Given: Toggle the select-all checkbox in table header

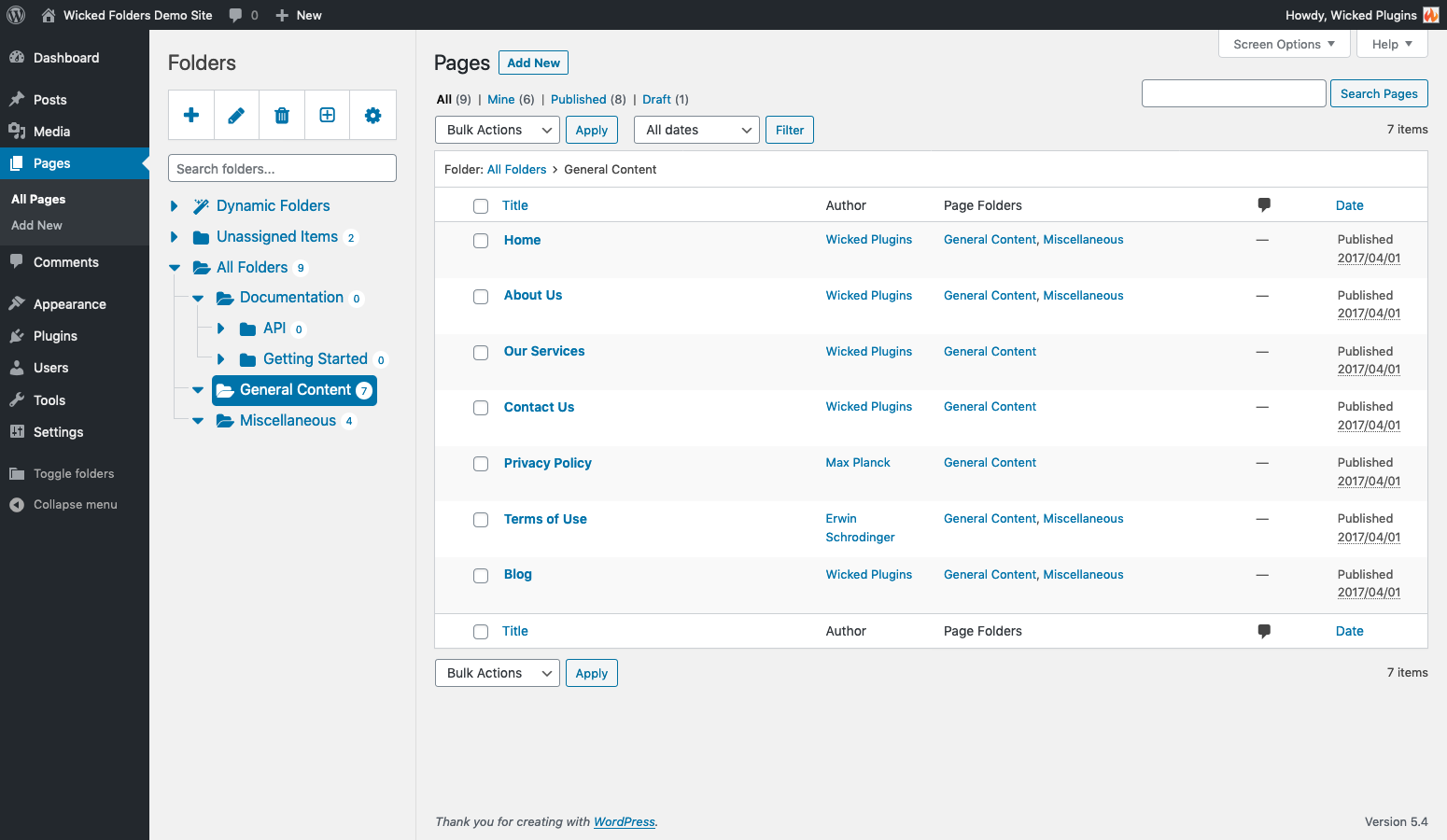Looking at the screenshot, I should (x=481, y=206).
